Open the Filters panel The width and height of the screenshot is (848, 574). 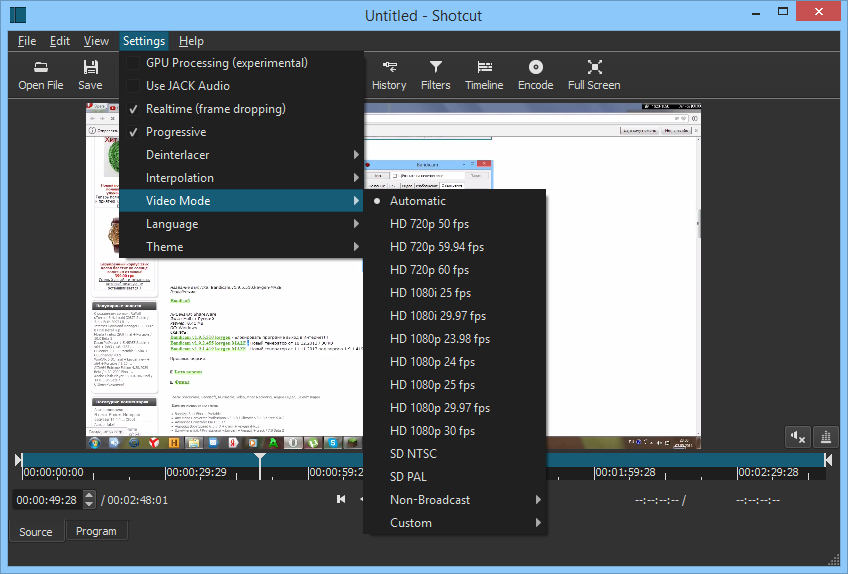pyautogui.click(x=435, y=75)
